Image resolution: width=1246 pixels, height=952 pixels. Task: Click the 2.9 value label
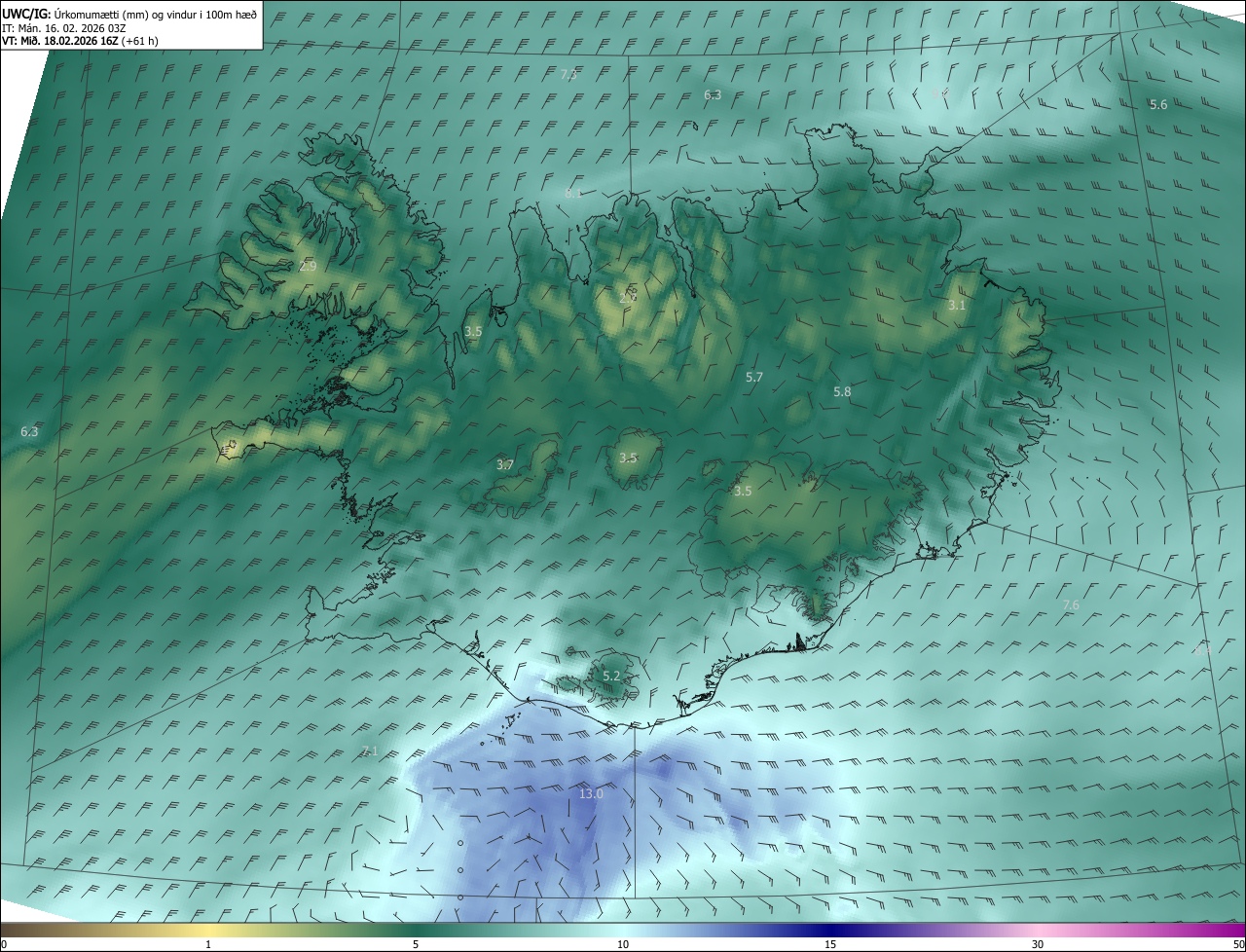click(308, 266)
